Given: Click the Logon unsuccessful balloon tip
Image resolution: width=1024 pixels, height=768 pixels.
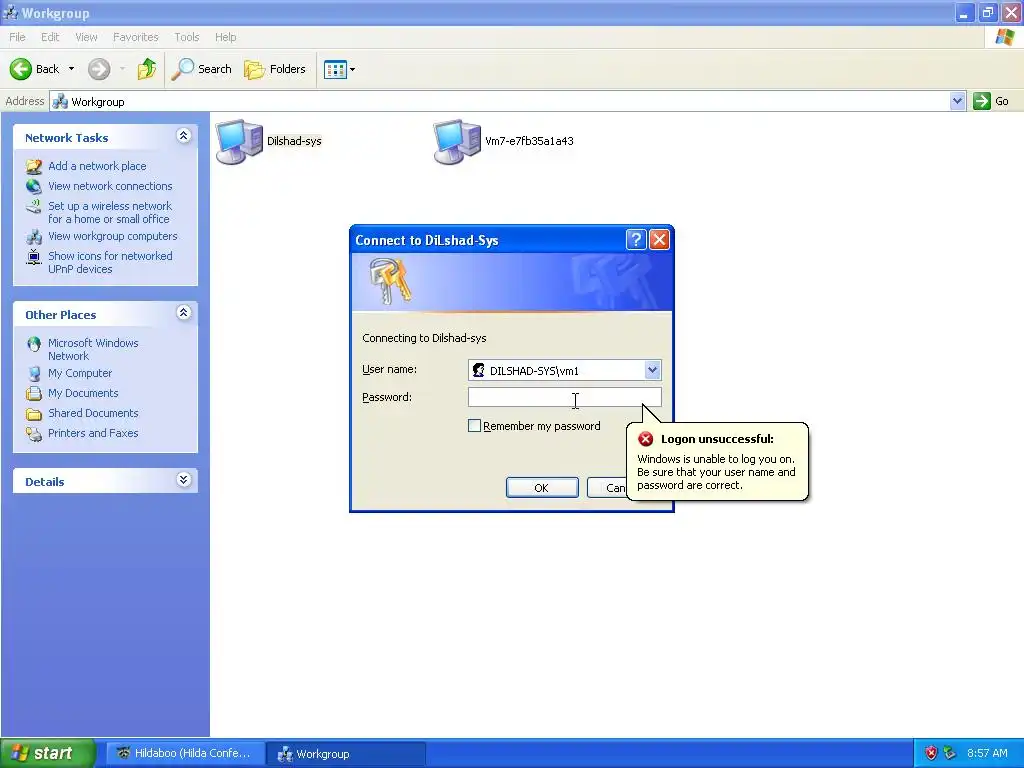Looking at the screenshot, I should [x=717, y=462].
